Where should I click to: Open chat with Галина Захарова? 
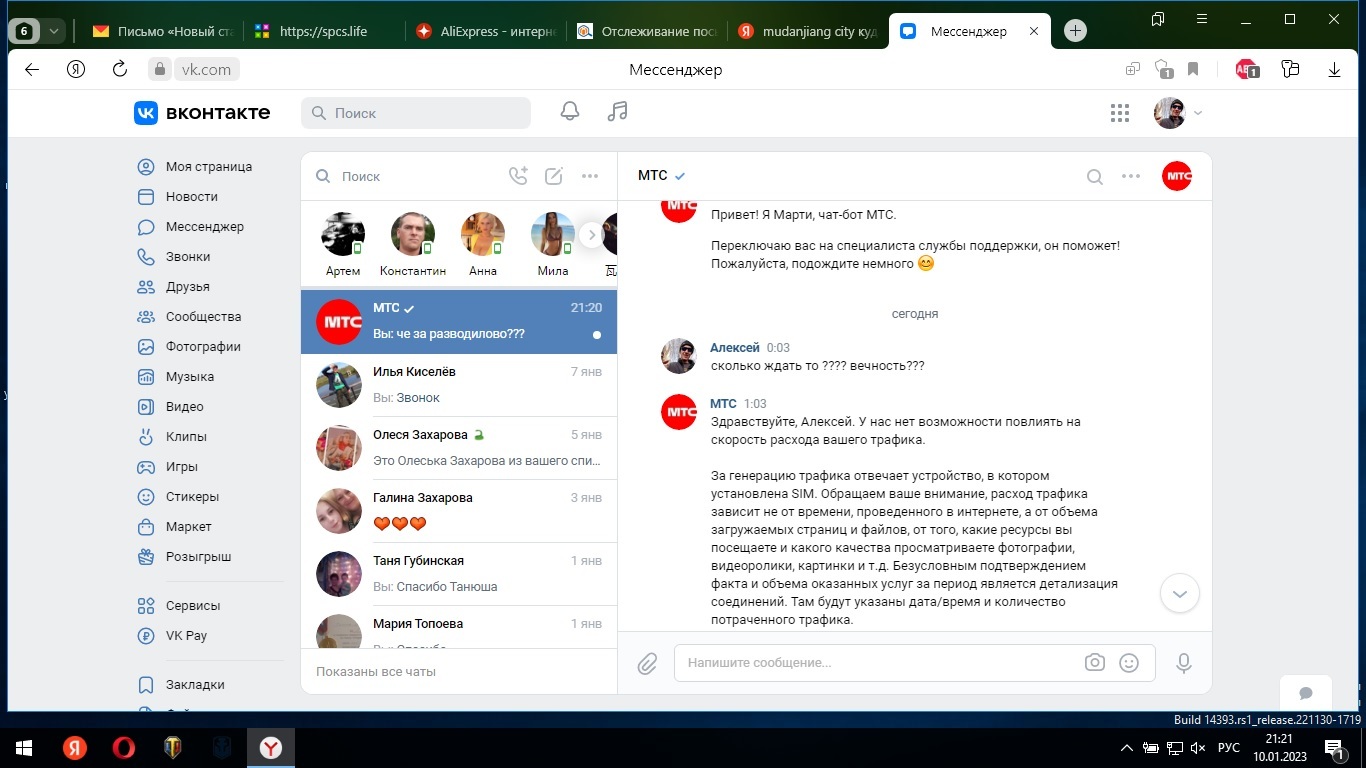click(x=459, y=511)
